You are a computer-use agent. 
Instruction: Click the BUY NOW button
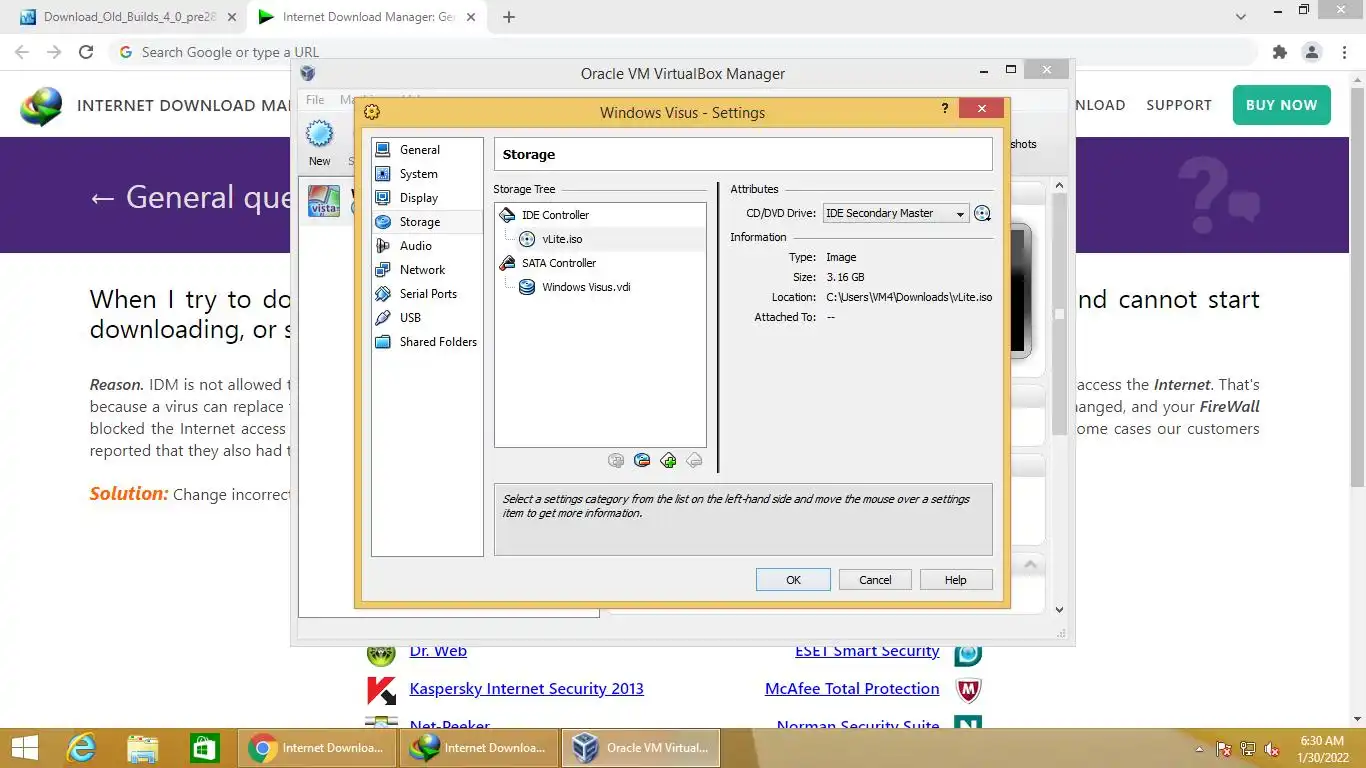[x=1281, y=105]
